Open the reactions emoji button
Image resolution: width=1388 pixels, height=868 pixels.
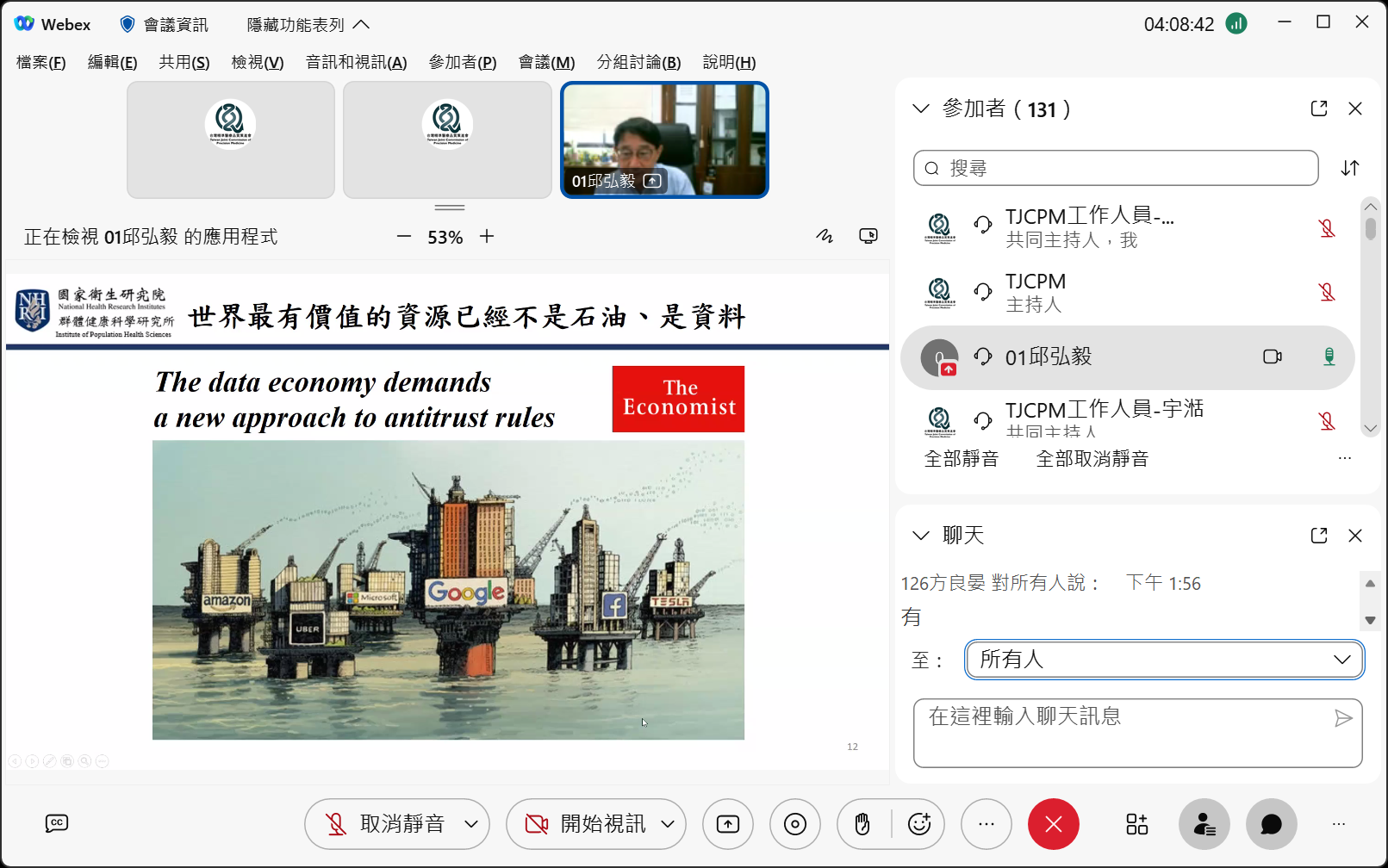tap(919, 824)
